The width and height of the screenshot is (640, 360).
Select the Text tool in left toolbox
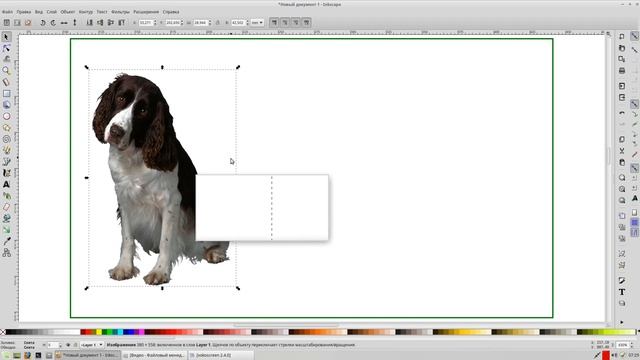coord(7,184)
